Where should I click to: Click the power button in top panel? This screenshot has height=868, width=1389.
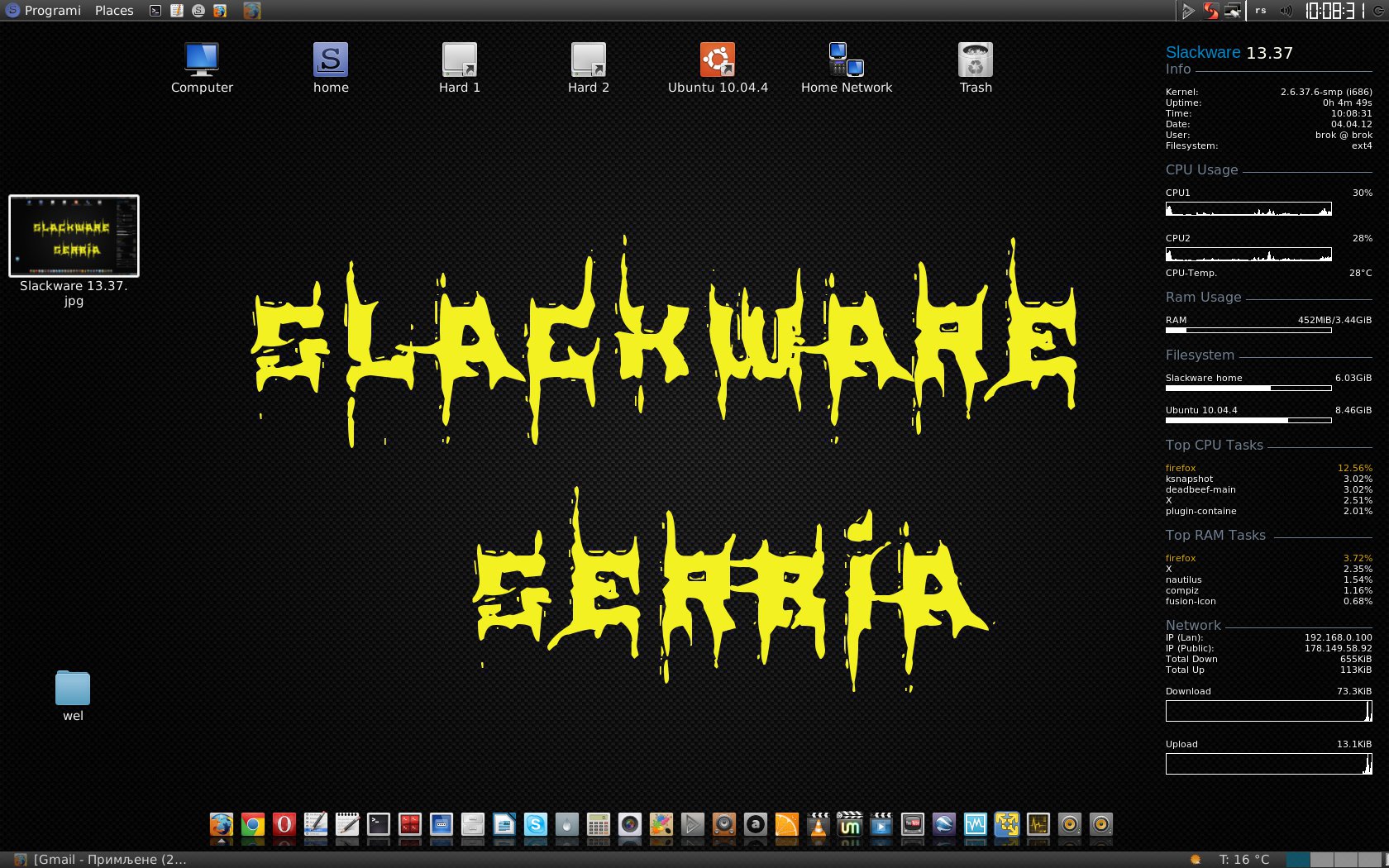(1378, 11)
